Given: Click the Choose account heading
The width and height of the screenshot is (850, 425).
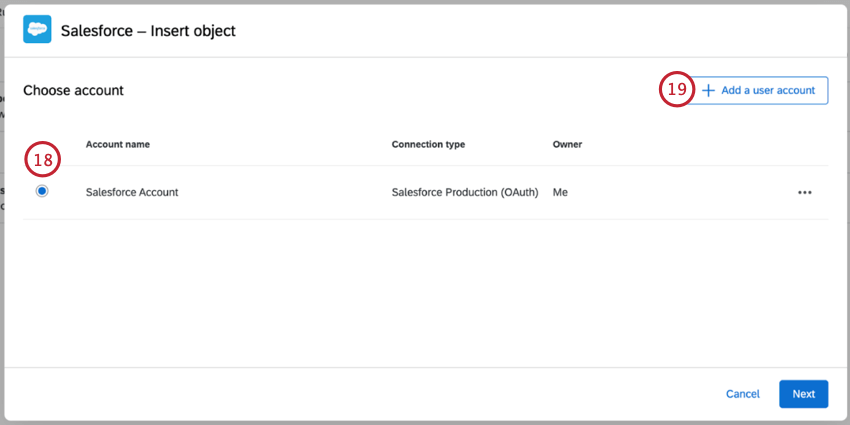Looking at the screenshot, I should 73,90.
